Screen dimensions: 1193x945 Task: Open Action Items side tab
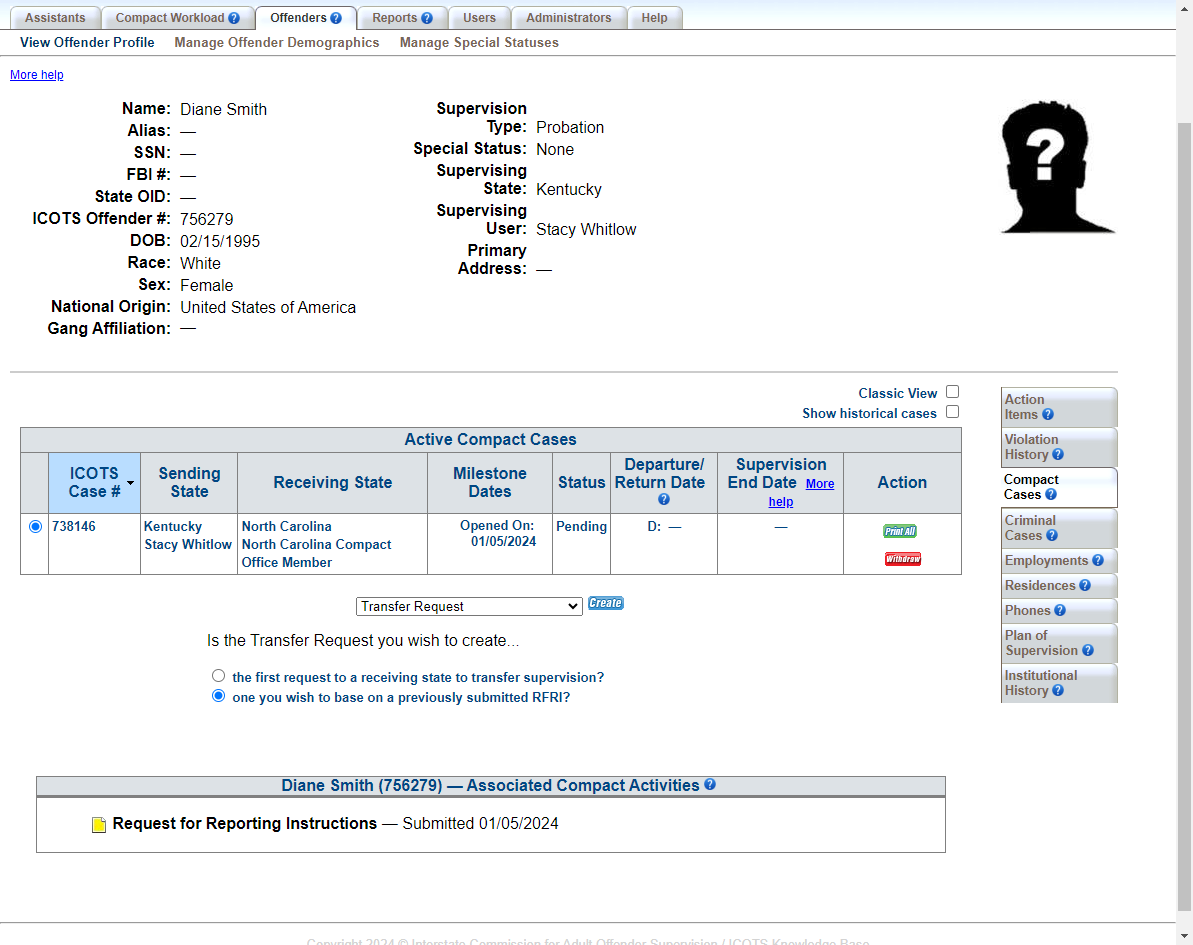coord(1058,407)
